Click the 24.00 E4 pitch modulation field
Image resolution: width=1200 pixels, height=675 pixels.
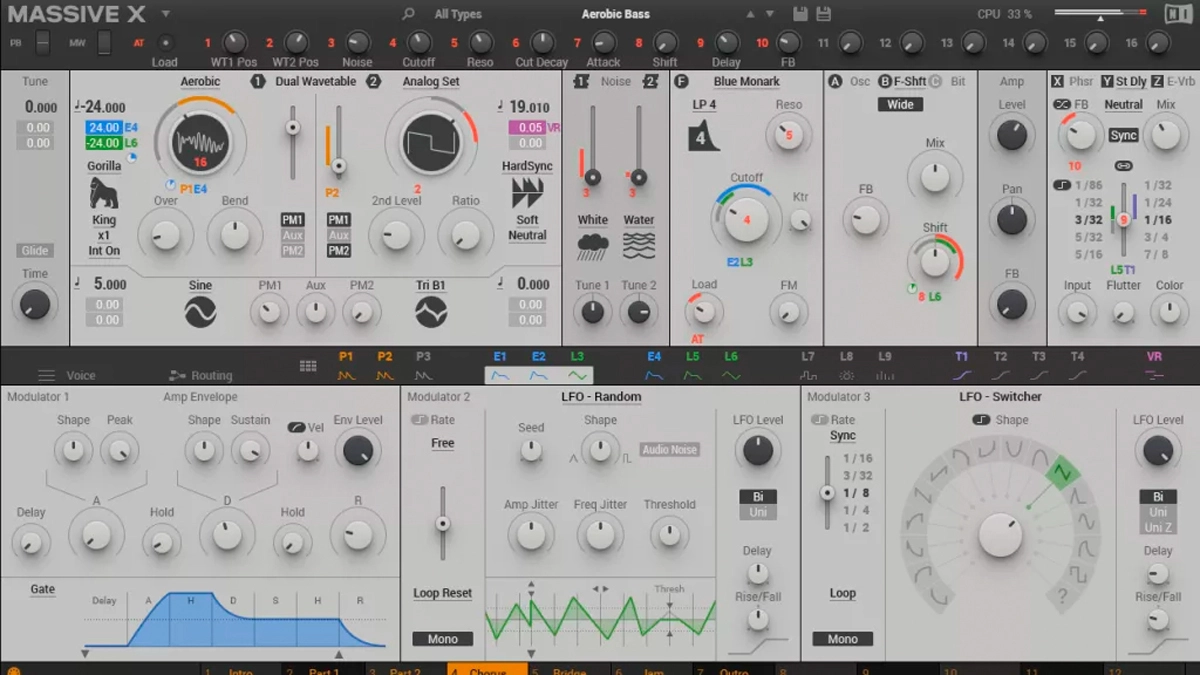104,128
